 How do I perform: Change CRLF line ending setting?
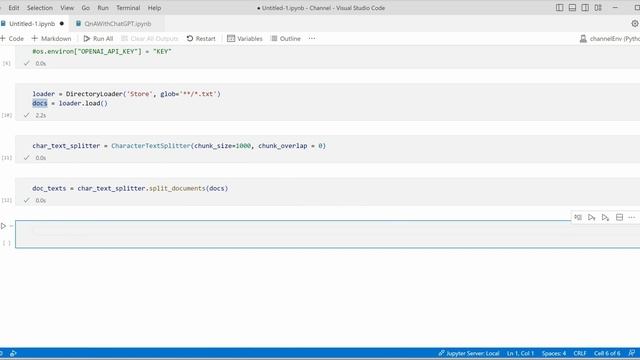(580, 353)
